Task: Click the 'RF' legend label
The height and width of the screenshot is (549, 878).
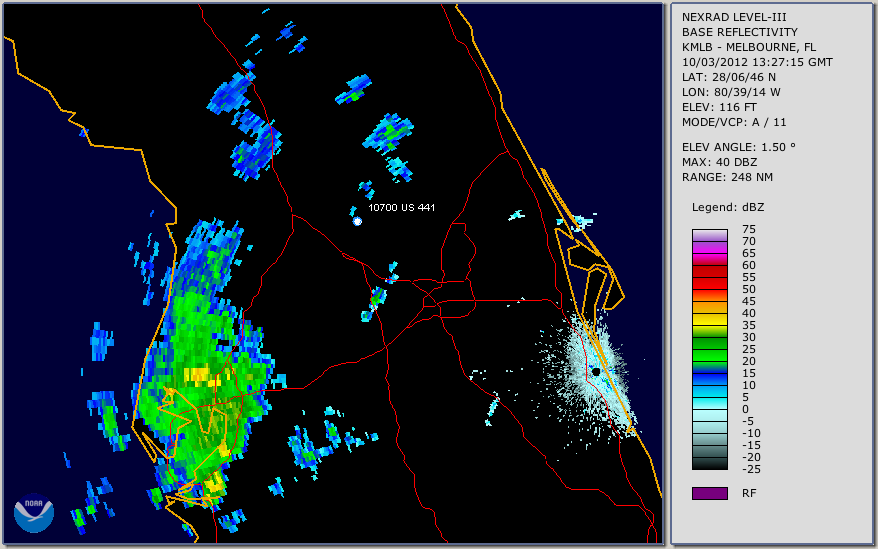Action: [749, 494]
